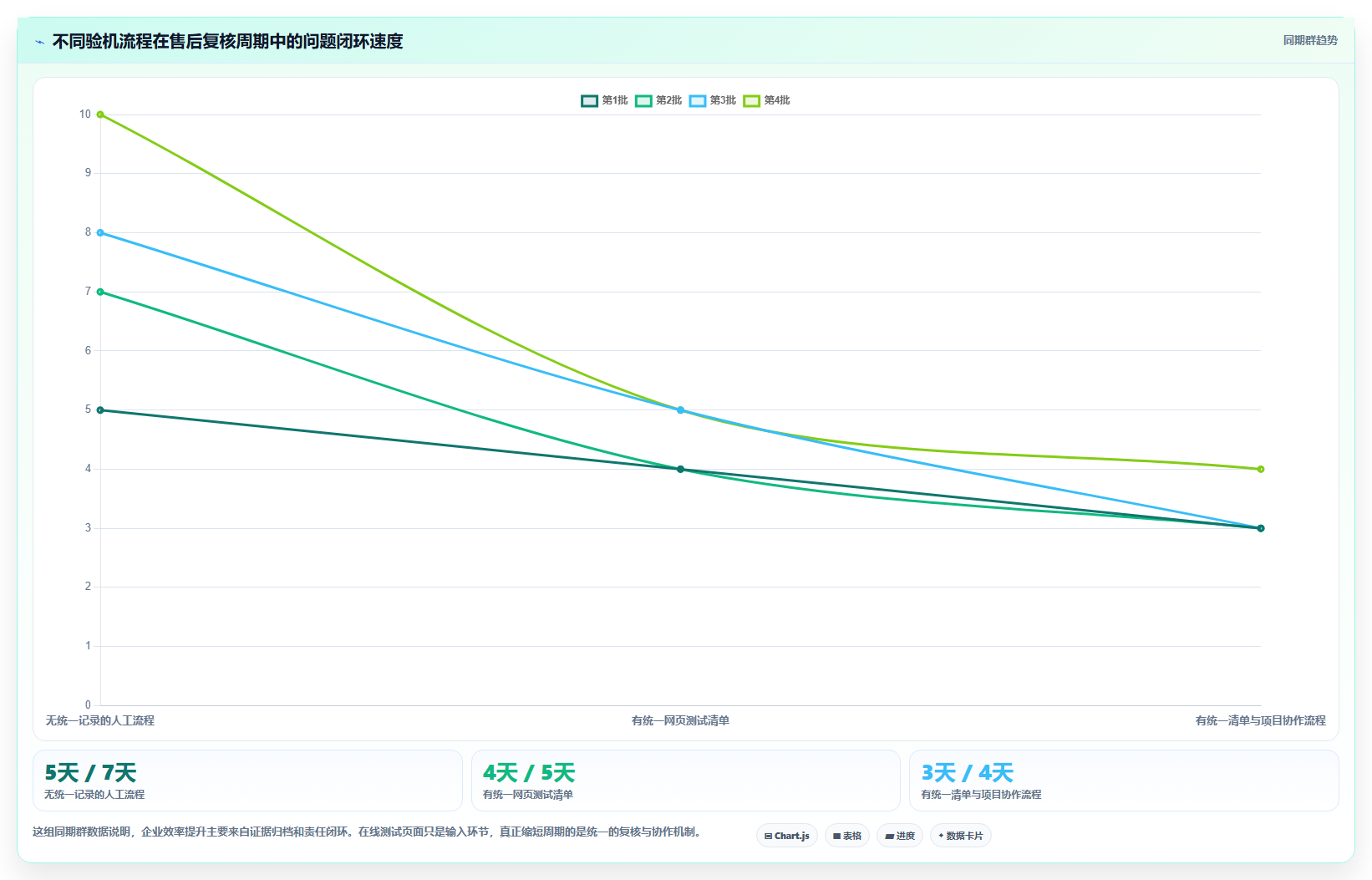Click the 进度 tag chip
The width and height of the screenshot is (1372, 880).
900,836
